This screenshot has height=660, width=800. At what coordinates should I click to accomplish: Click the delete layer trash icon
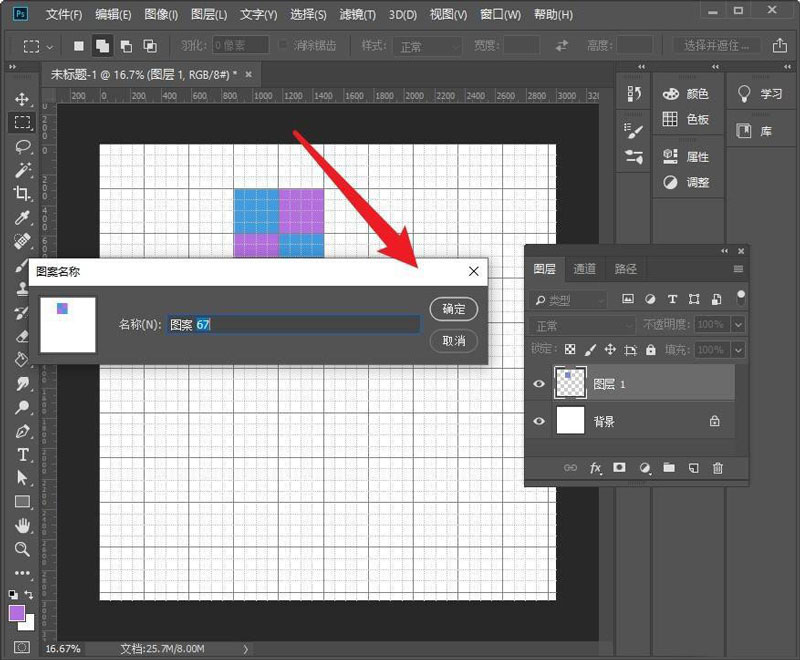[x=717, y=467]
